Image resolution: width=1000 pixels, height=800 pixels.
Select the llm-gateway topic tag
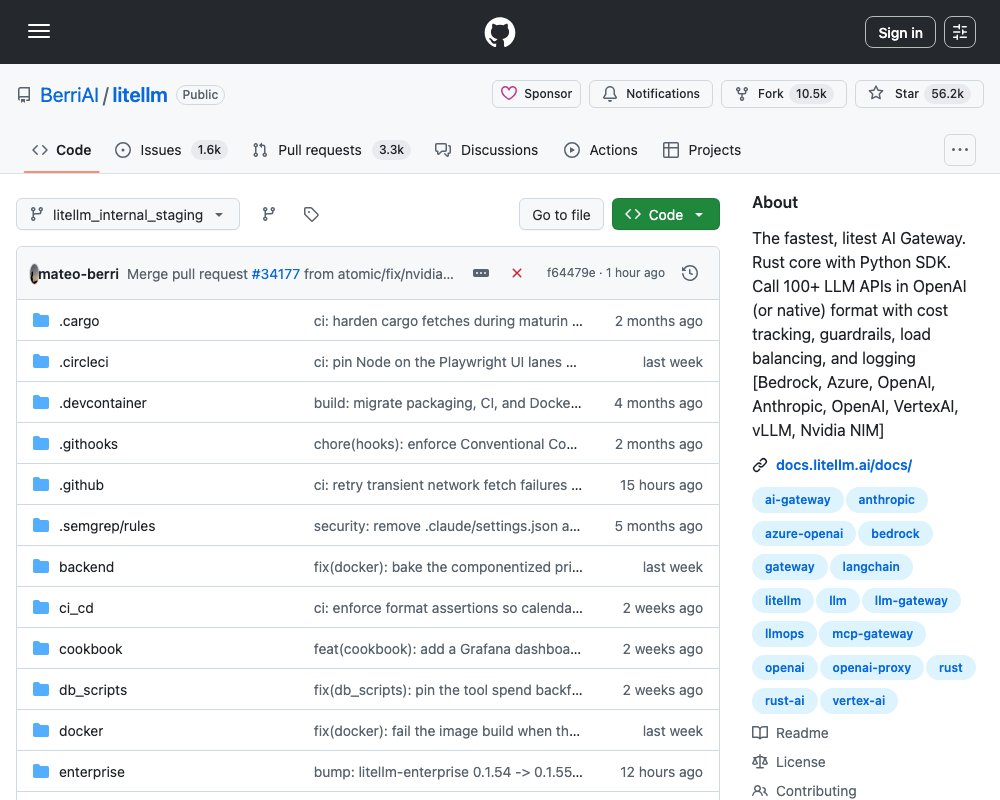(x=911, y=600)
